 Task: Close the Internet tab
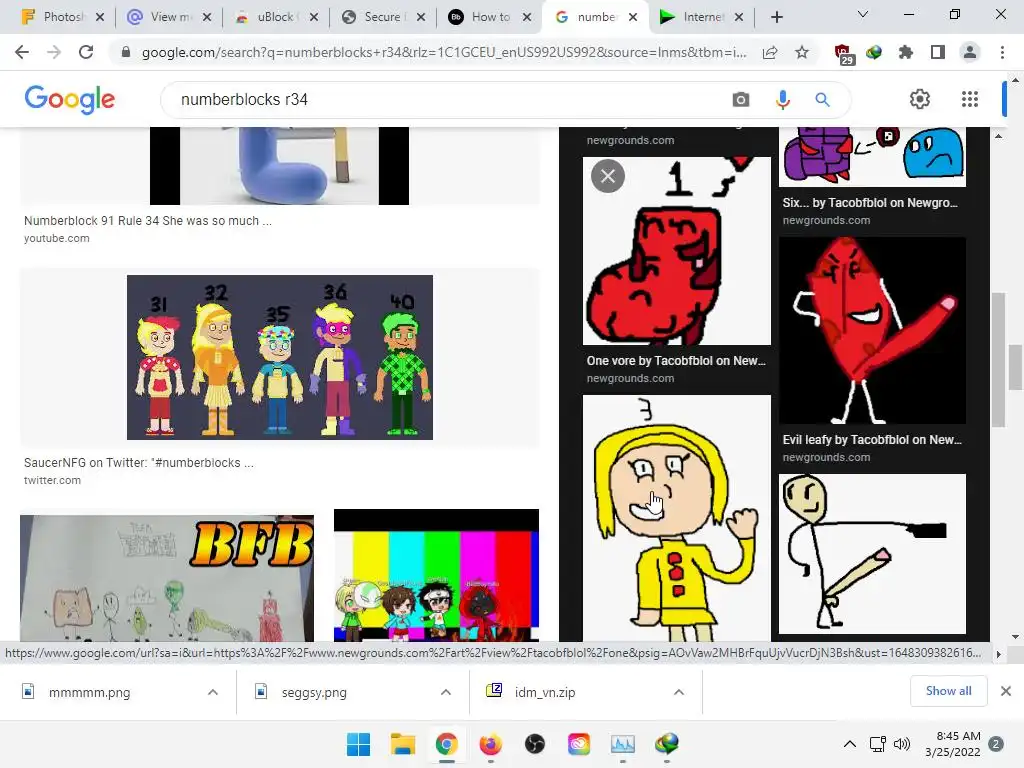point(739,17)
